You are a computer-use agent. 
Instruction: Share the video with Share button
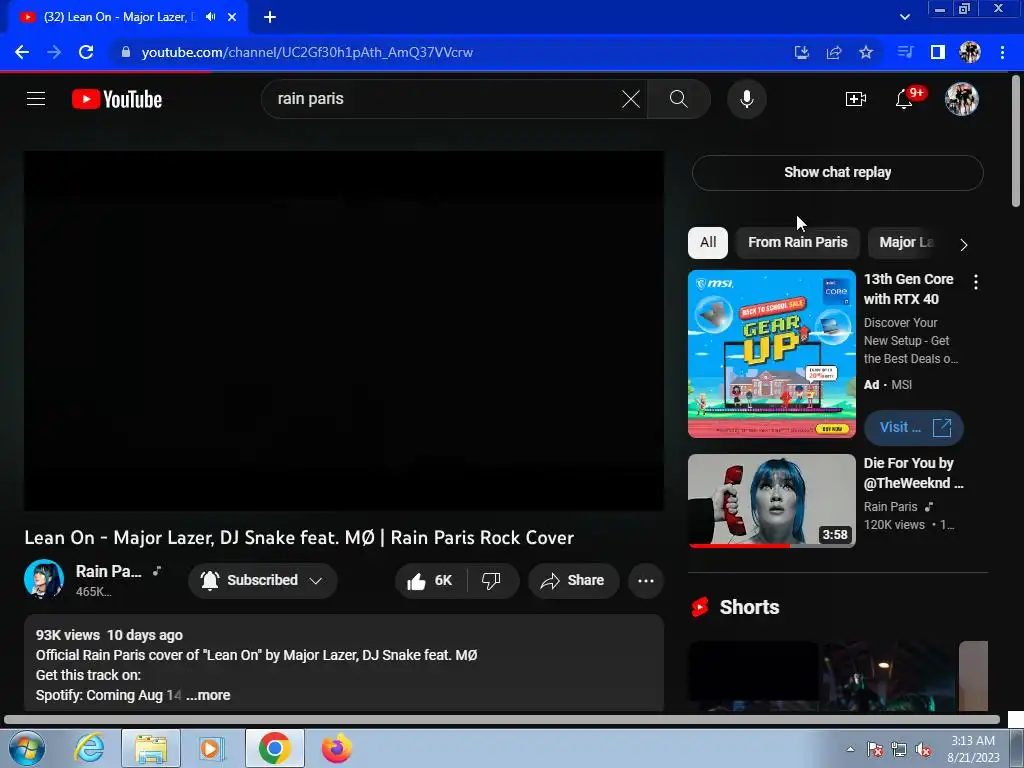point(573,581)
